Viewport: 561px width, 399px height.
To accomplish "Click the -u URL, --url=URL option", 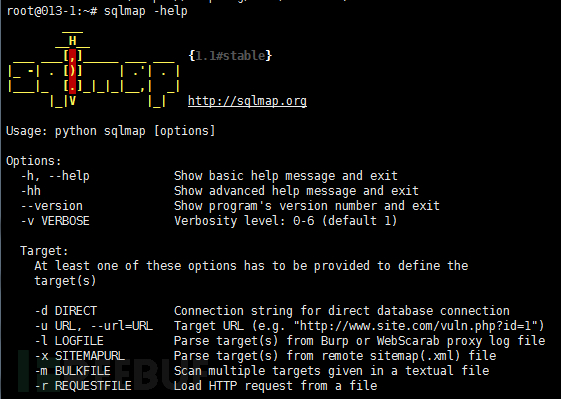I will coord(94,326).
